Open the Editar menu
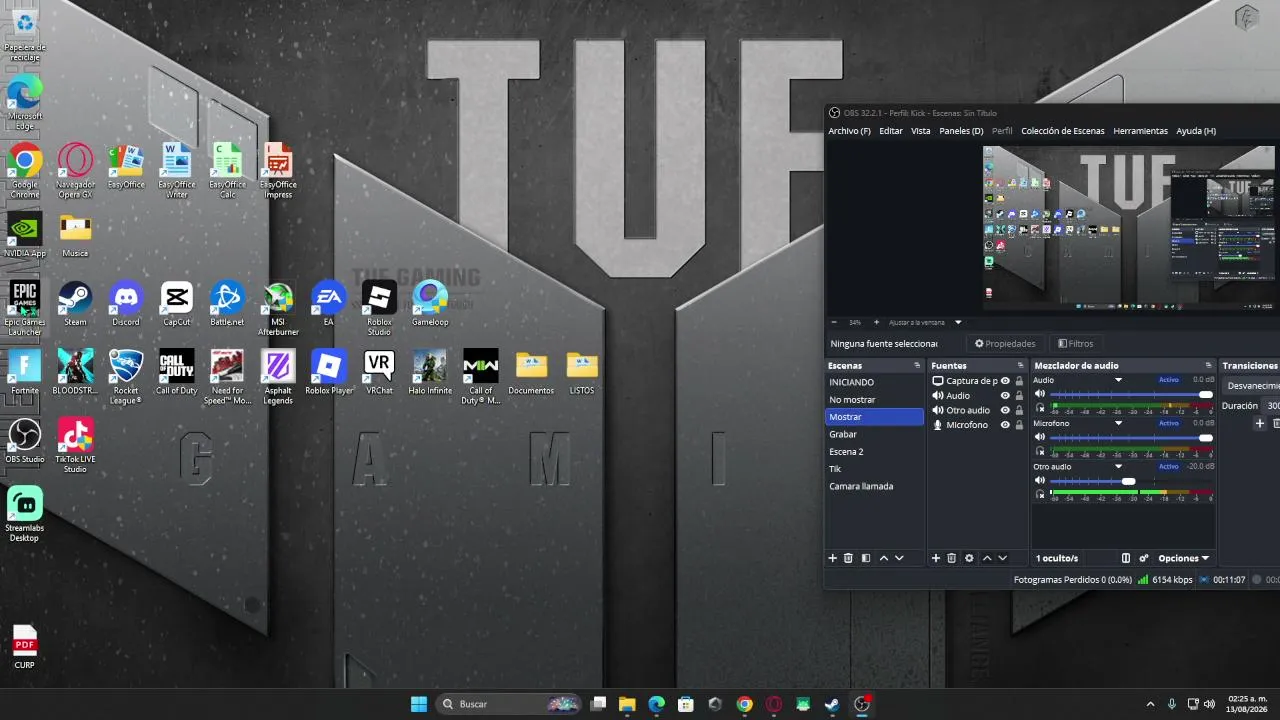Screen dimensions: 1280x720 (890, 131)
